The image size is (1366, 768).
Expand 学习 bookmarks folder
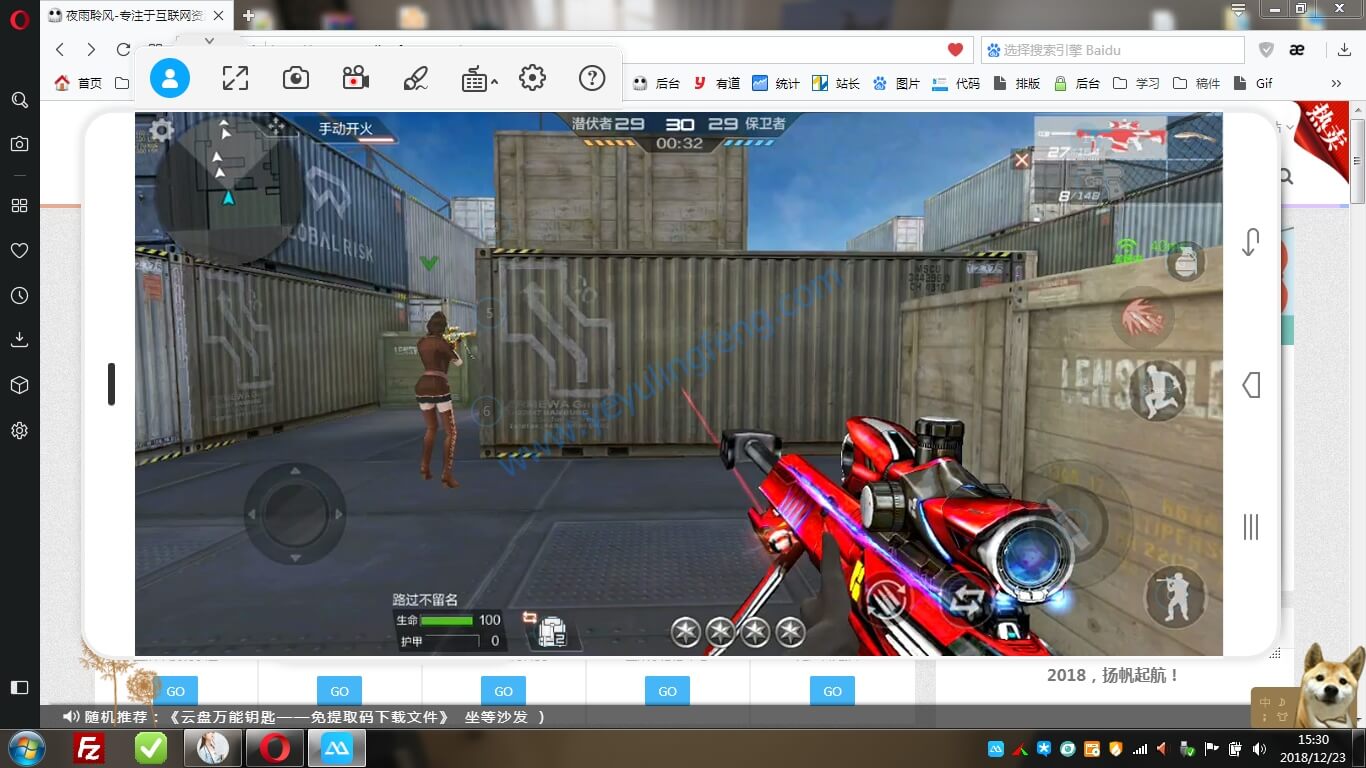1136,84
